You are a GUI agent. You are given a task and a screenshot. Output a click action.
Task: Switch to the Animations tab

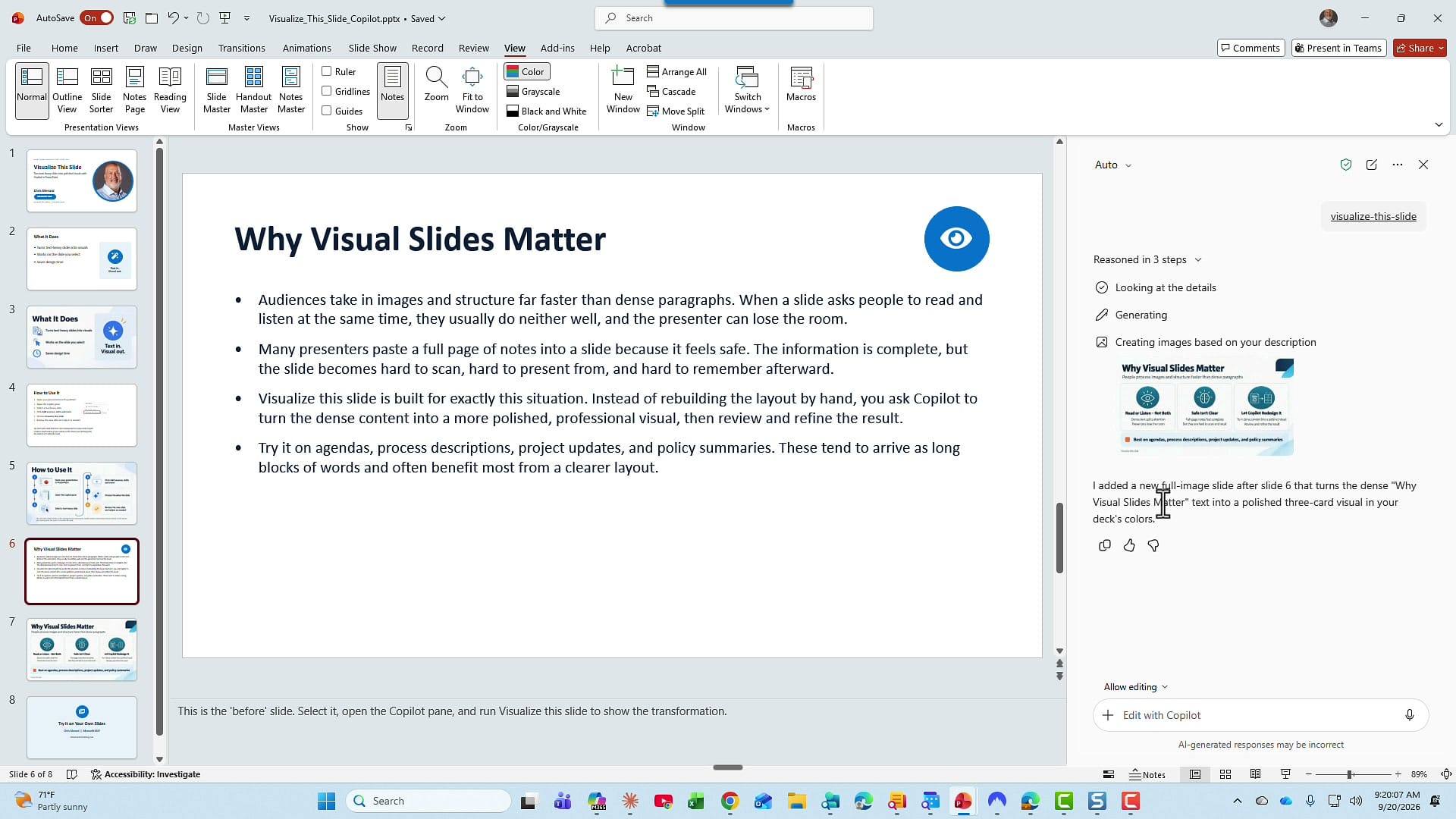pos(306,48)
